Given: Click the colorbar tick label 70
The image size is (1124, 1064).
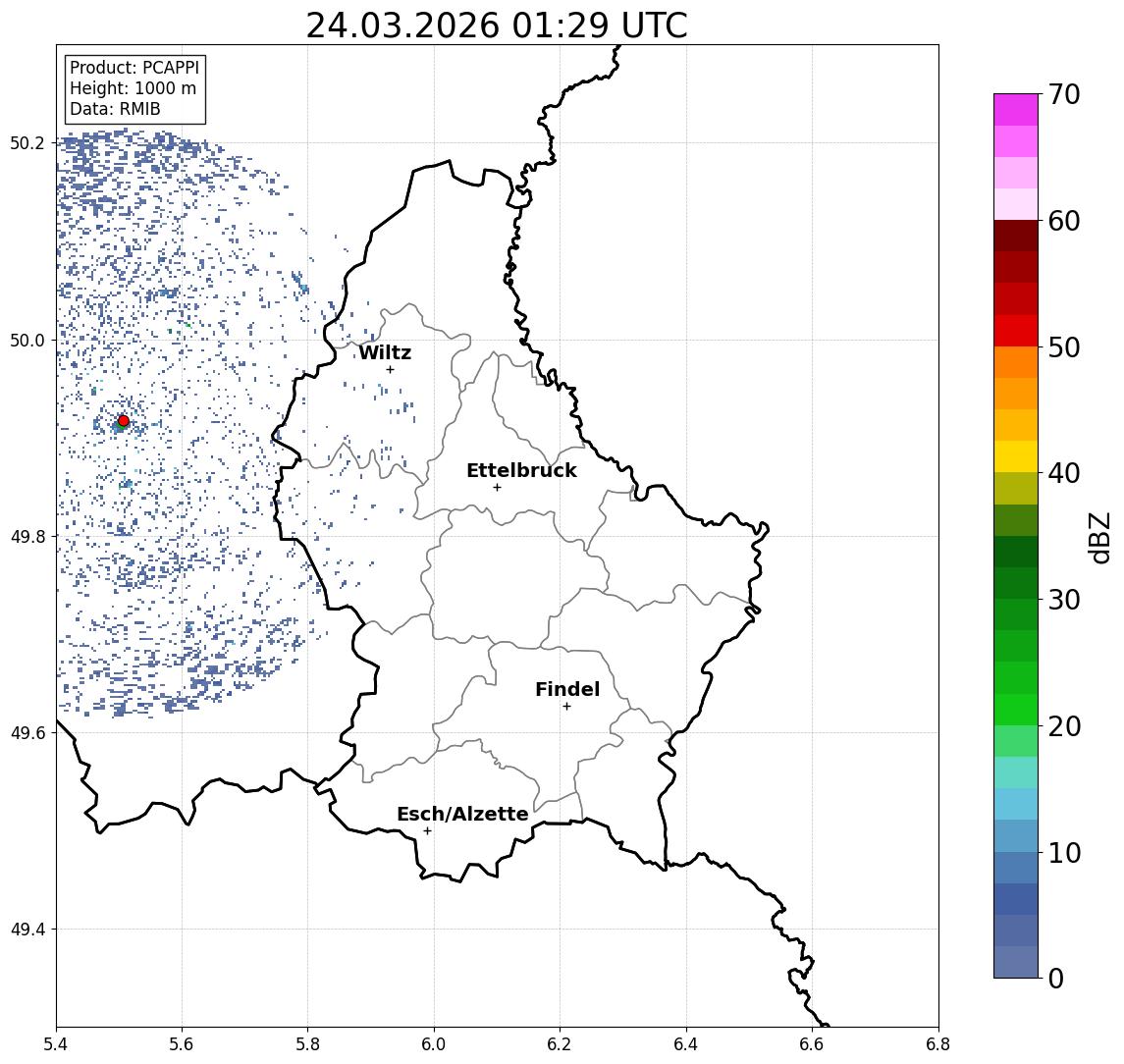Looking at the screenshot, I should click(x=1064, y=94).
